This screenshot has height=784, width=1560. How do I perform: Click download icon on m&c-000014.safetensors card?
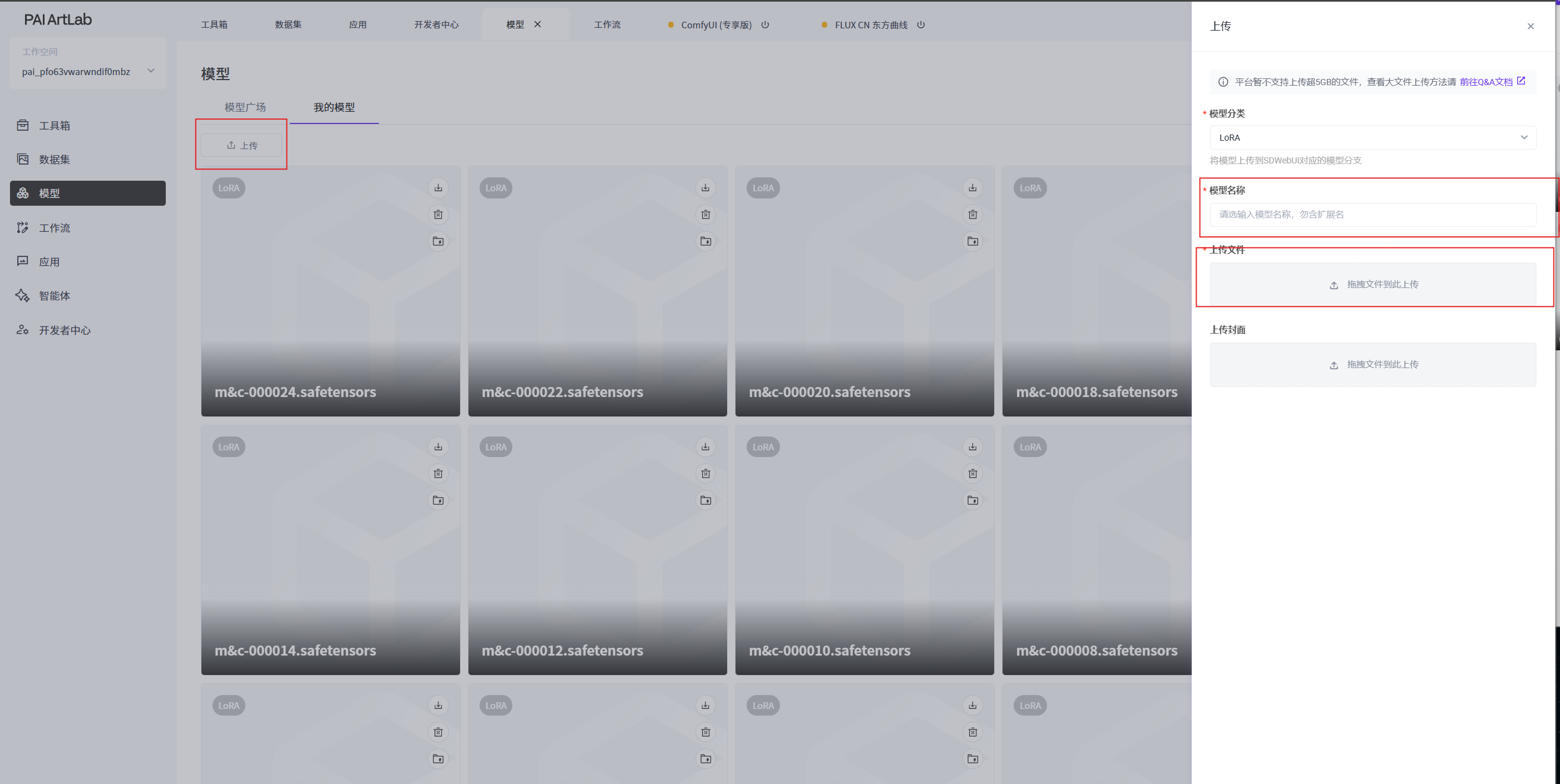[438, 447]
